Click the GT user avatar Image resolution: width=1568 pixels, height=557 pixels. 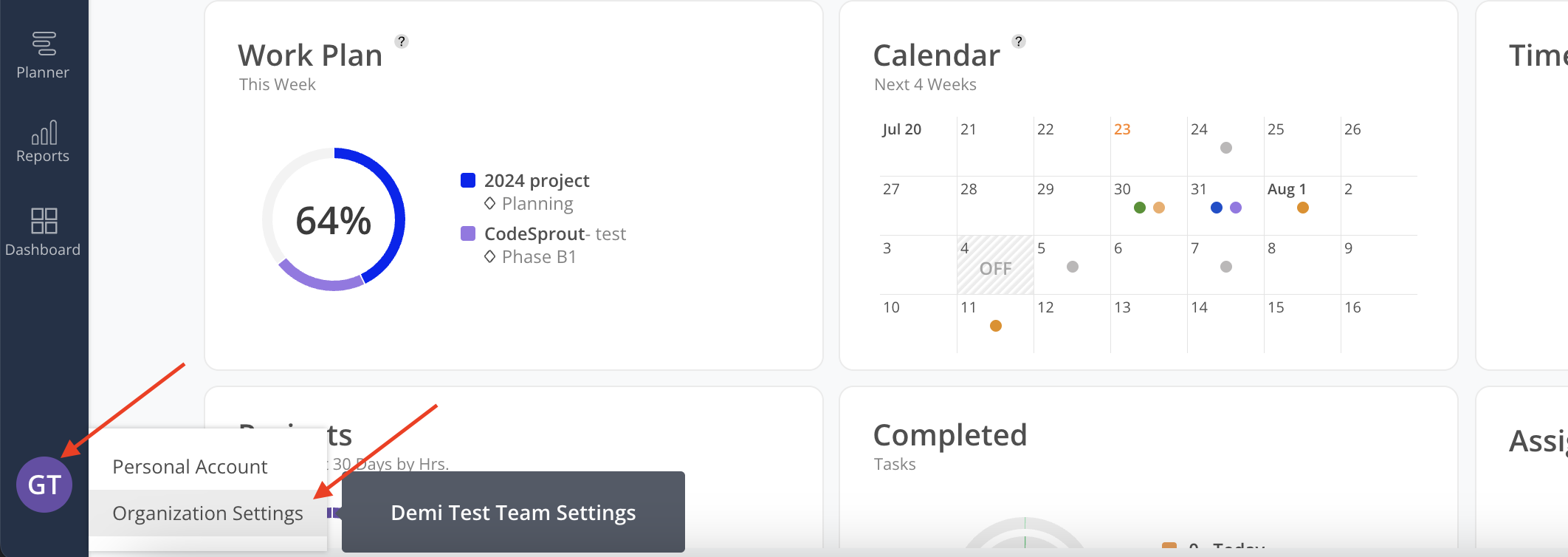tap(44, 485)
